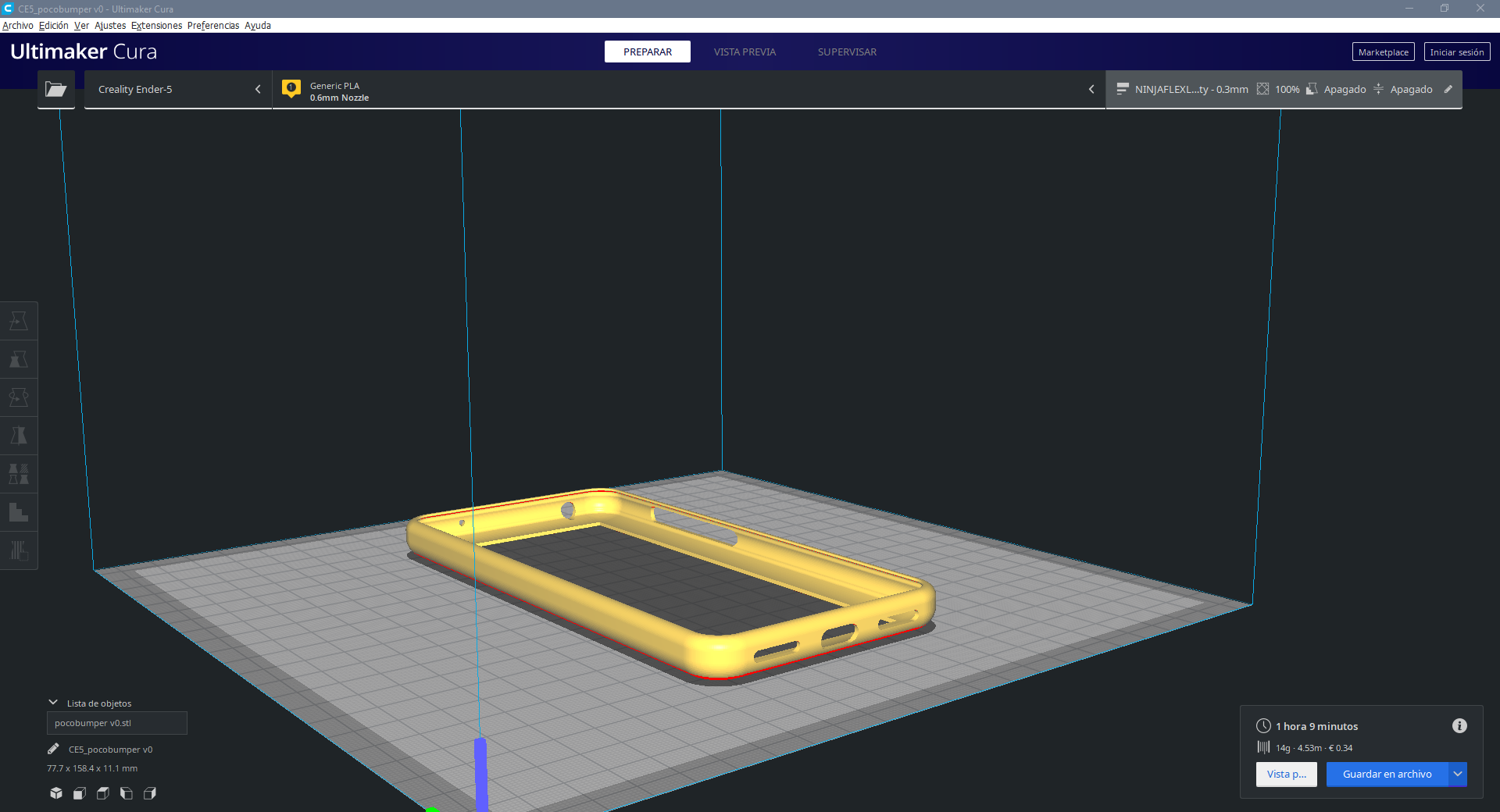
Task: Open the Extensiones menu
Action: coord(156,25)
